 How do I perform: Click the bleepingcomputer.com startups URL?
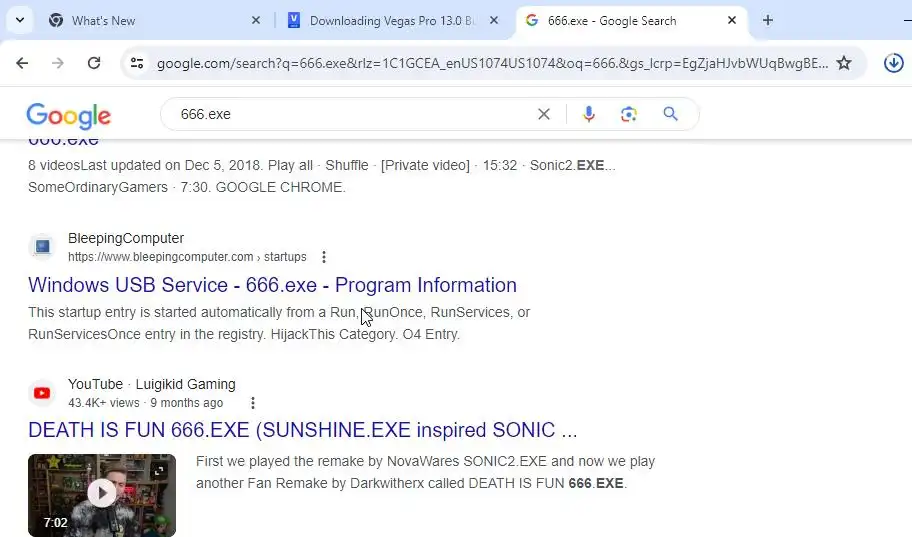click(x=187, y=257)
